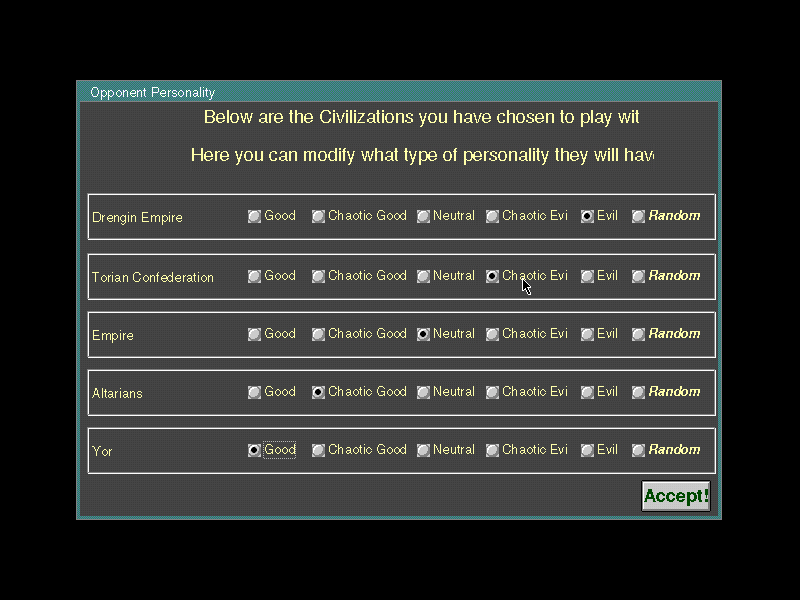Select Evil for Torian Confederation
The image size is (800, 600).
pos(587,276)
